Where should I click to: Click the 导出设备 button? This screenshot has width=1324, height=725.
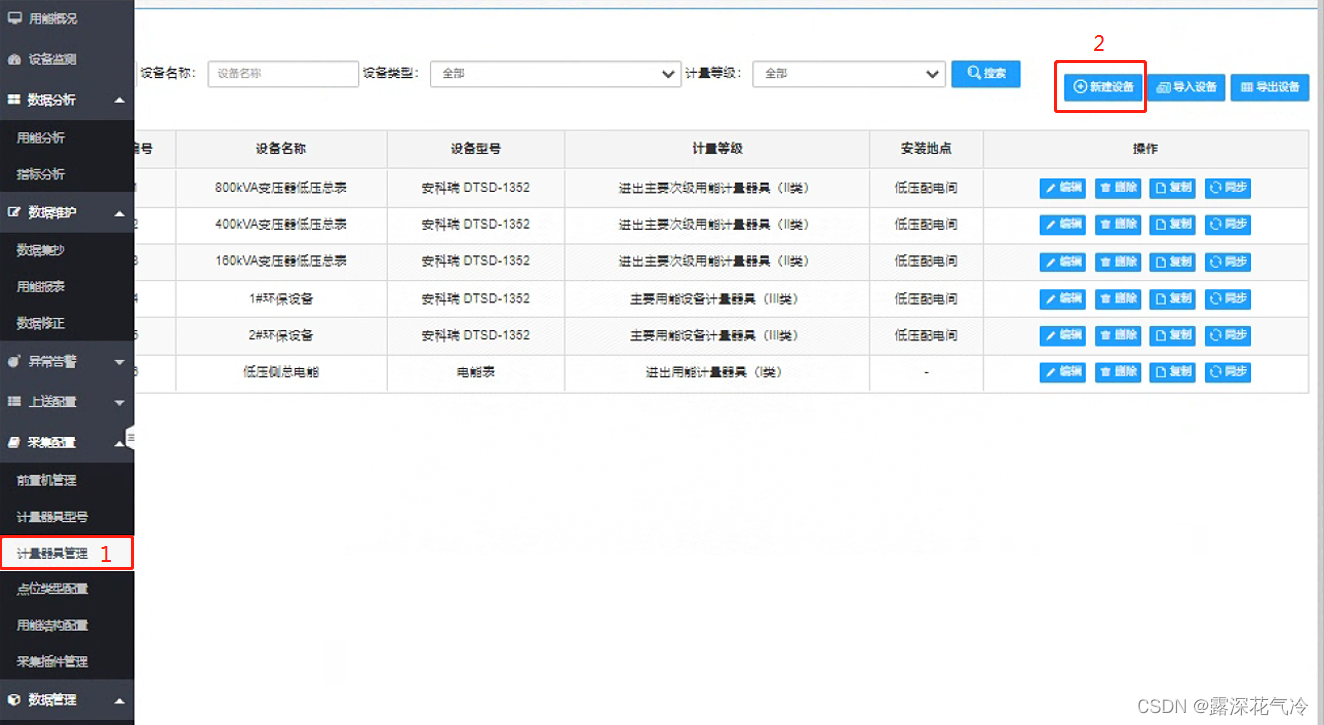pyautogui.click(x=1270, y=87)
